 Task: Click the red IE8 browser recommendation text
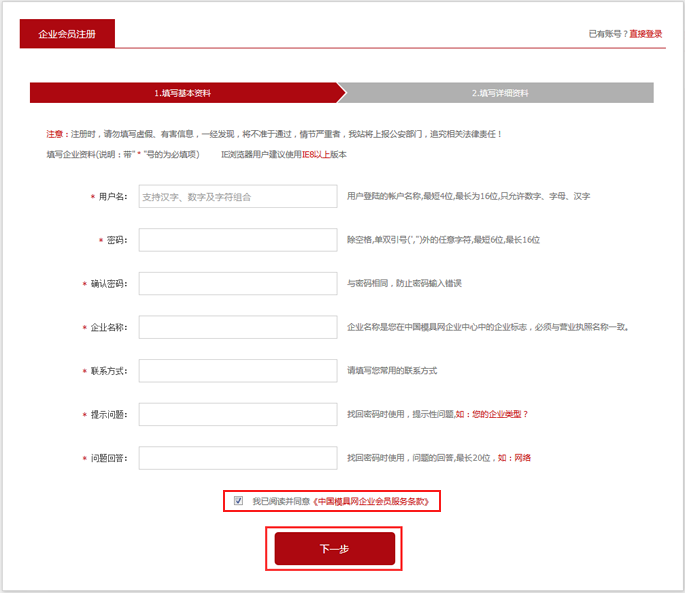point(309,155)
